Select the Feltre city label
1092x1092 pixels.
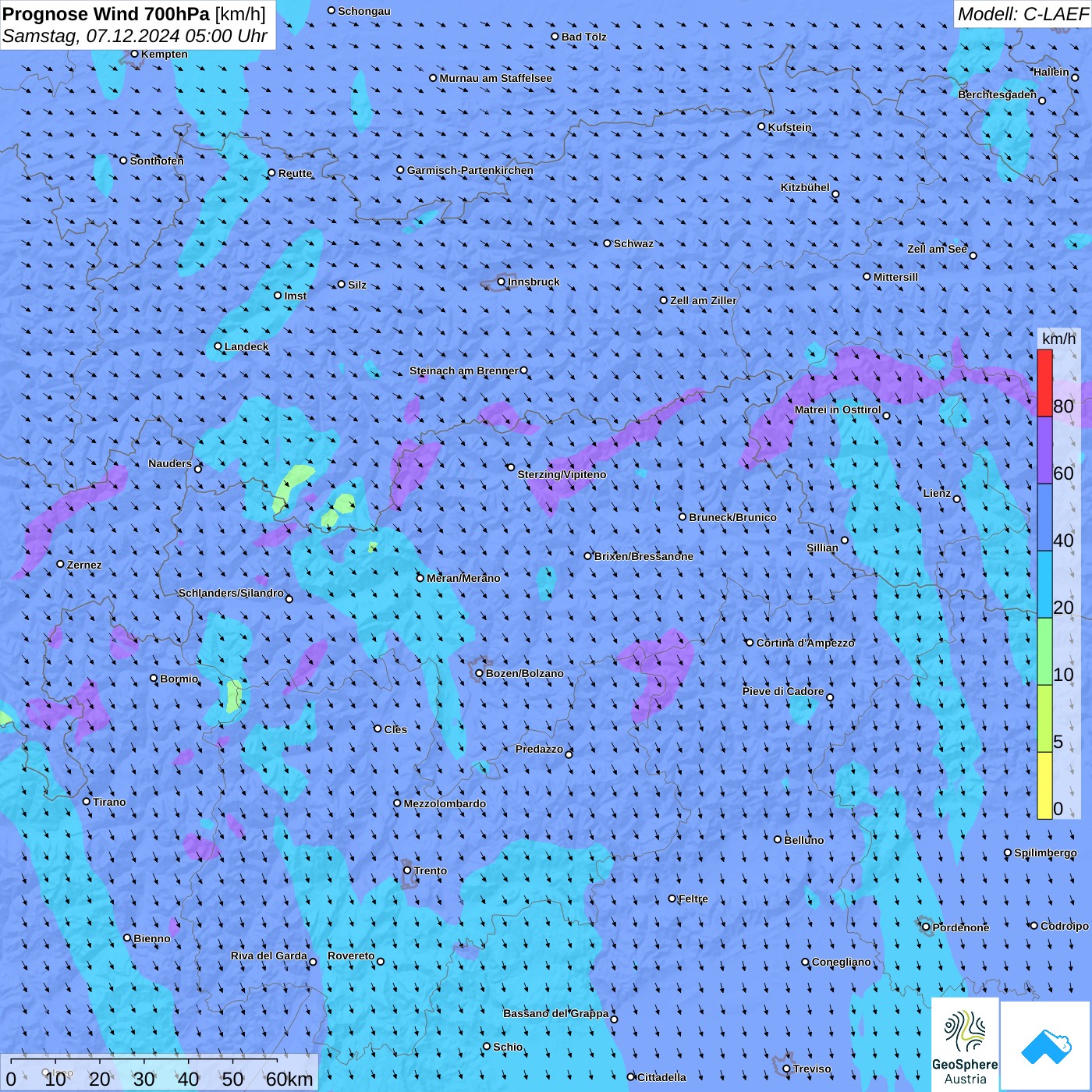693,899
